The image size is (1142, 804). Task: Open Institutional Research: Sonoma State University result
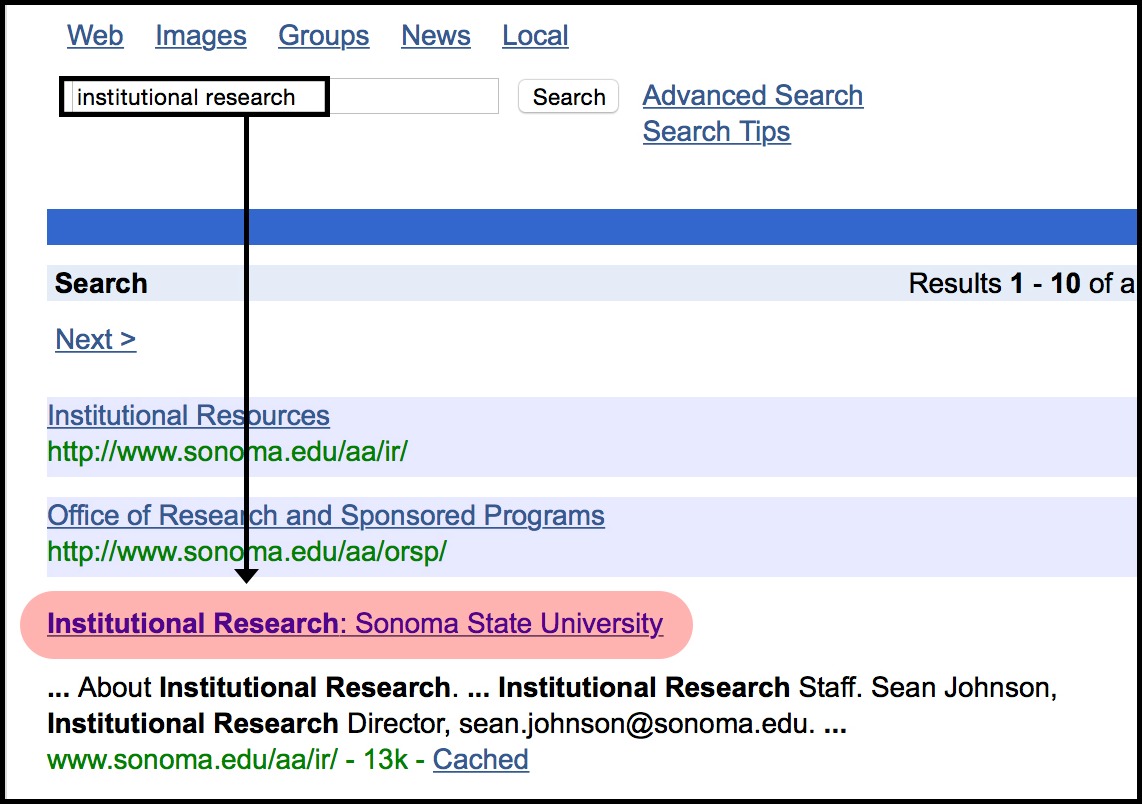coord(355,623)
